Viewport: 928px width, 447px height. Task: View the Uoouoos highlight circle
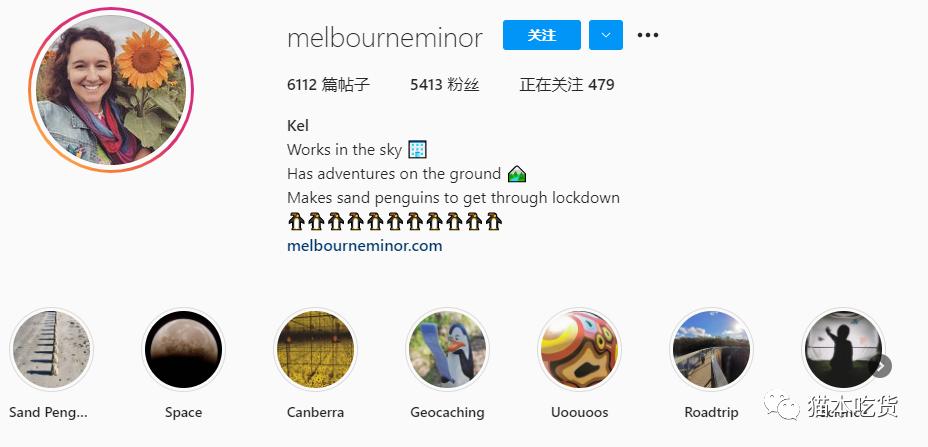tap(579, 349)
